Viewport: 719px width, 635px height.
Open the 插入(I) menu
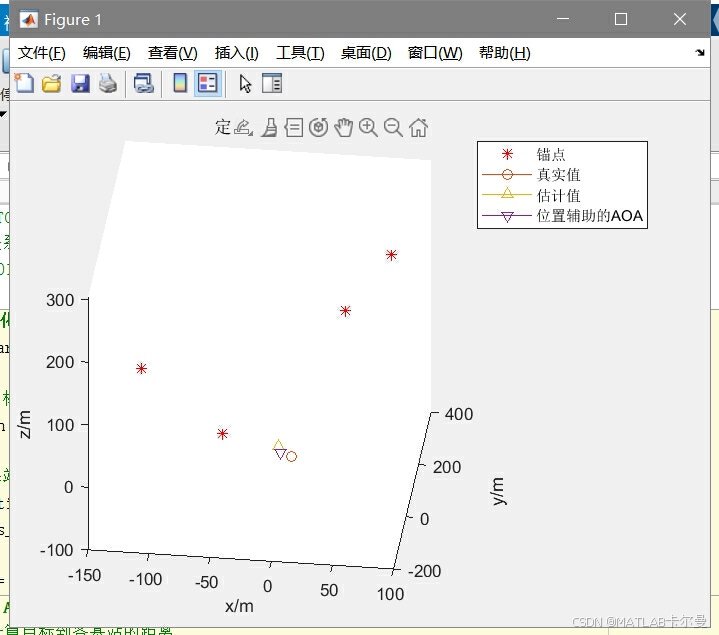[x=237, y=53]
